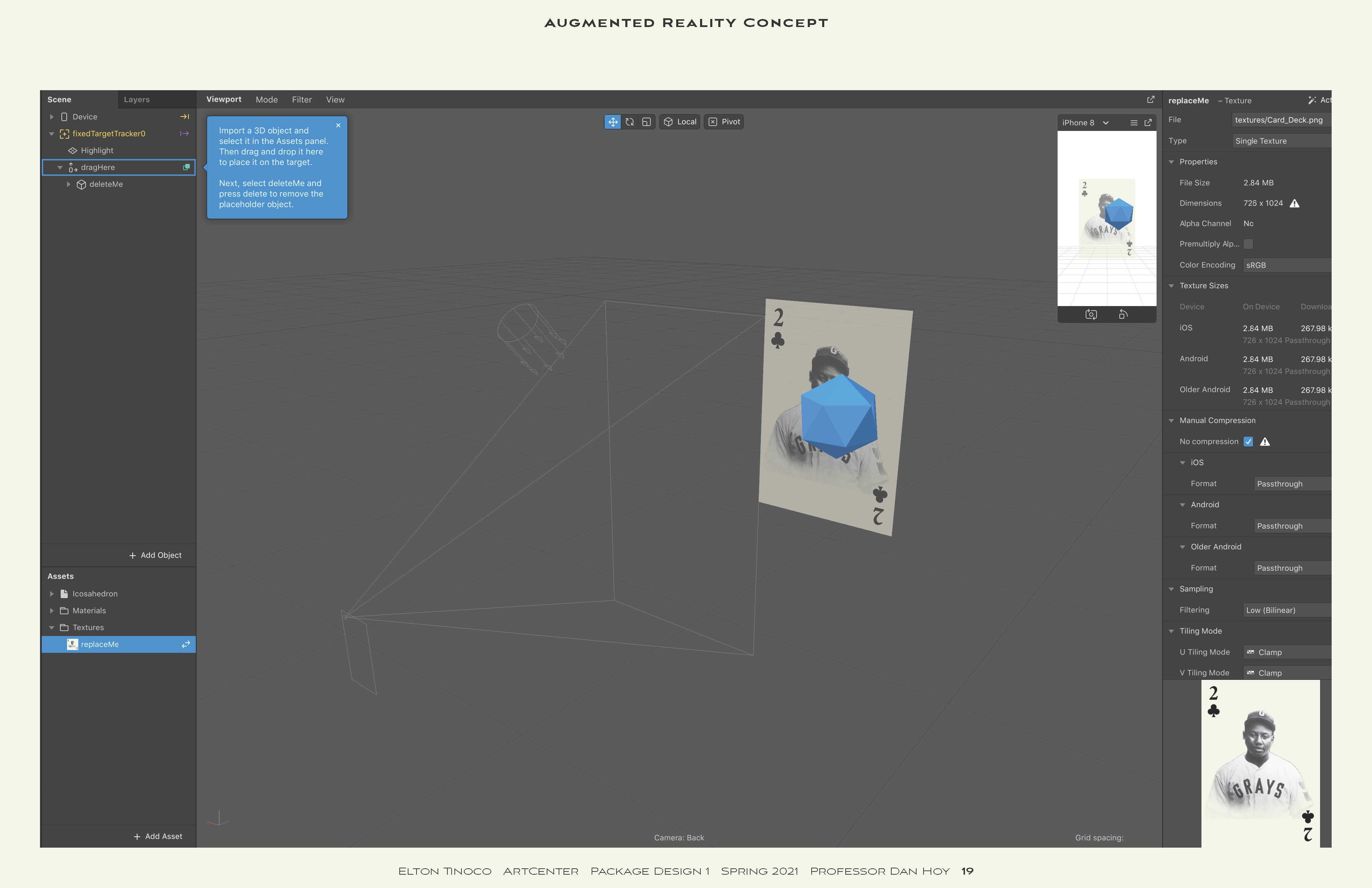1372x888 pixels.
Task: Toggle the Pivot mode button
Action: (x=724, y=122)
